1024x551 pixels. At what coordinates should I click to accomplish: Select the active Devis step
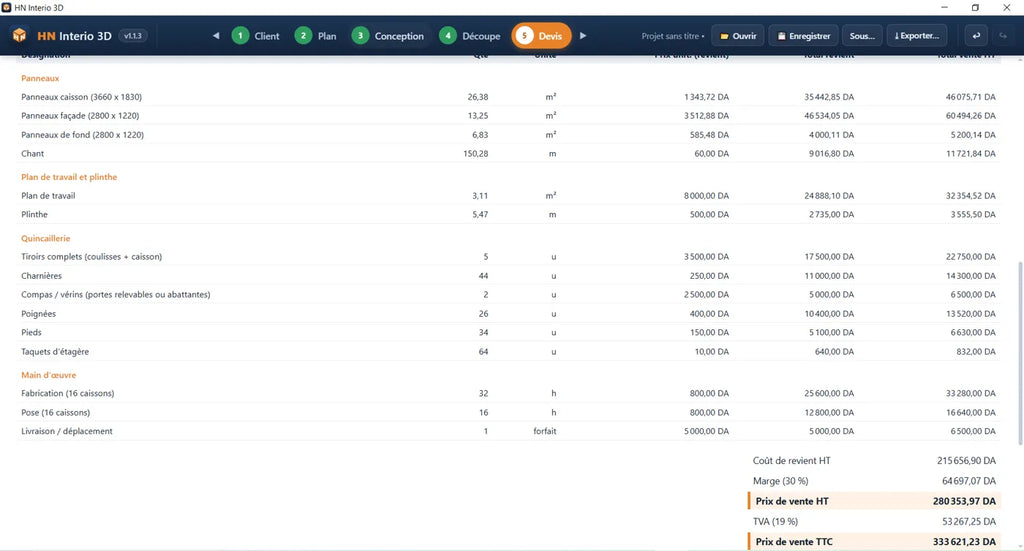(x=541, y=36)
